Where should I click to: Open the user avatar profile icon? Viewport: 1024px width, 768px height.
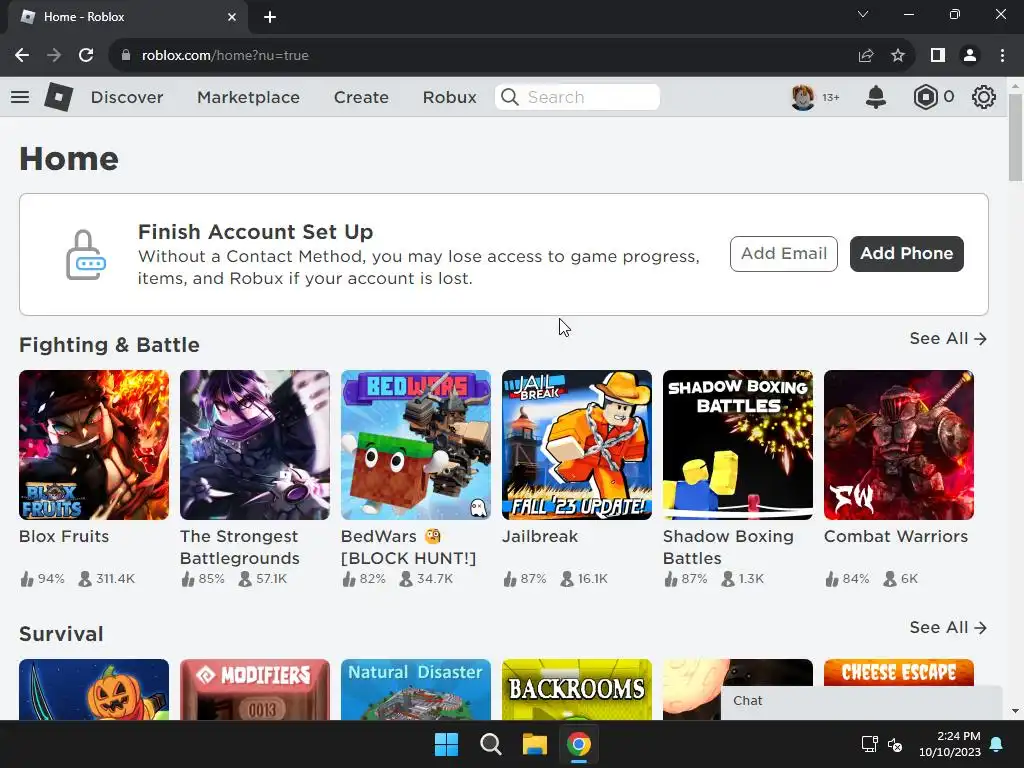(x=803, y=97)
